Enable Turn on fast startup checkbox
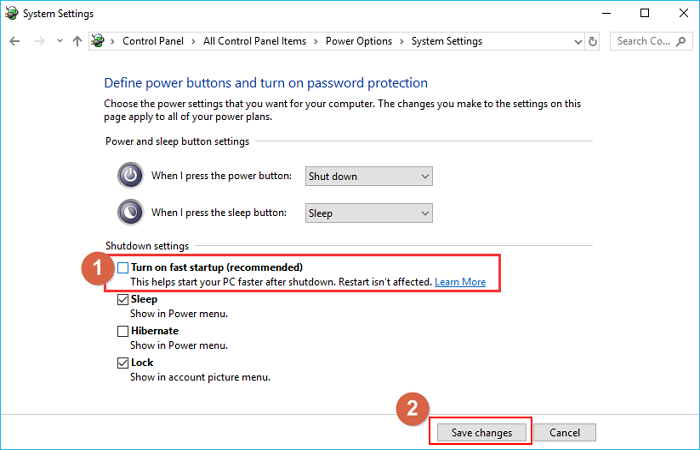Viewport: 700px width, 450px height. pyautogui.click(x=123, y=268)
